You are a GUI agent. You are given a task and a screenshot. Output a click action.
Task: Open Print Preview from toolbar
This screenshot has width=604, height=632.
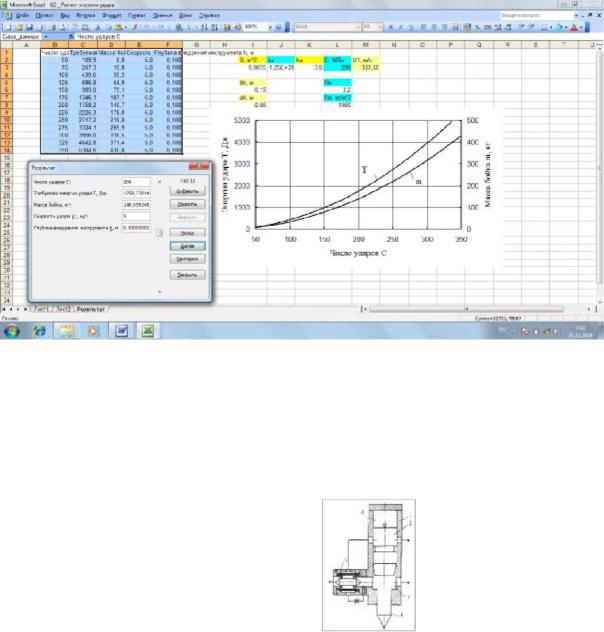pos(63,27)
